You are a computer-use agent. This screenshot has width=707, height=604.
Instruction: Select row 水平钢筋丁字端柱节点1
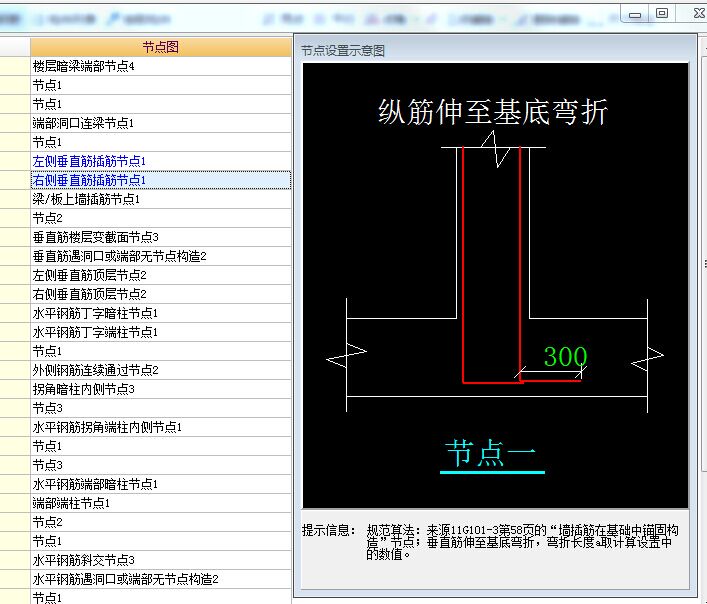pyautogui.click(x=161, y=332)
